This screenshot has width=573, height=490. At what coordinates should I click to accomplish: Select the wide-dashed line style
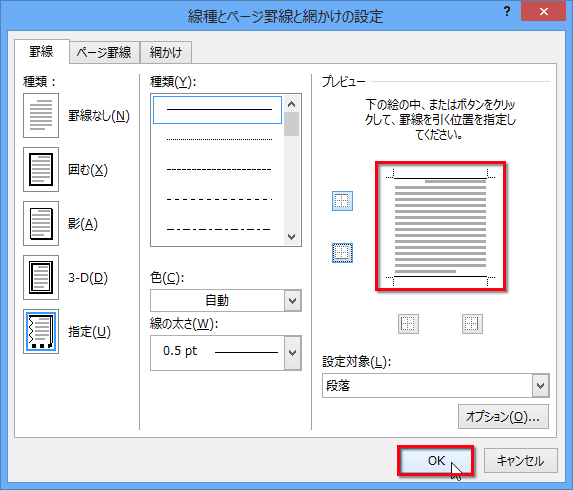pos(219,200)
